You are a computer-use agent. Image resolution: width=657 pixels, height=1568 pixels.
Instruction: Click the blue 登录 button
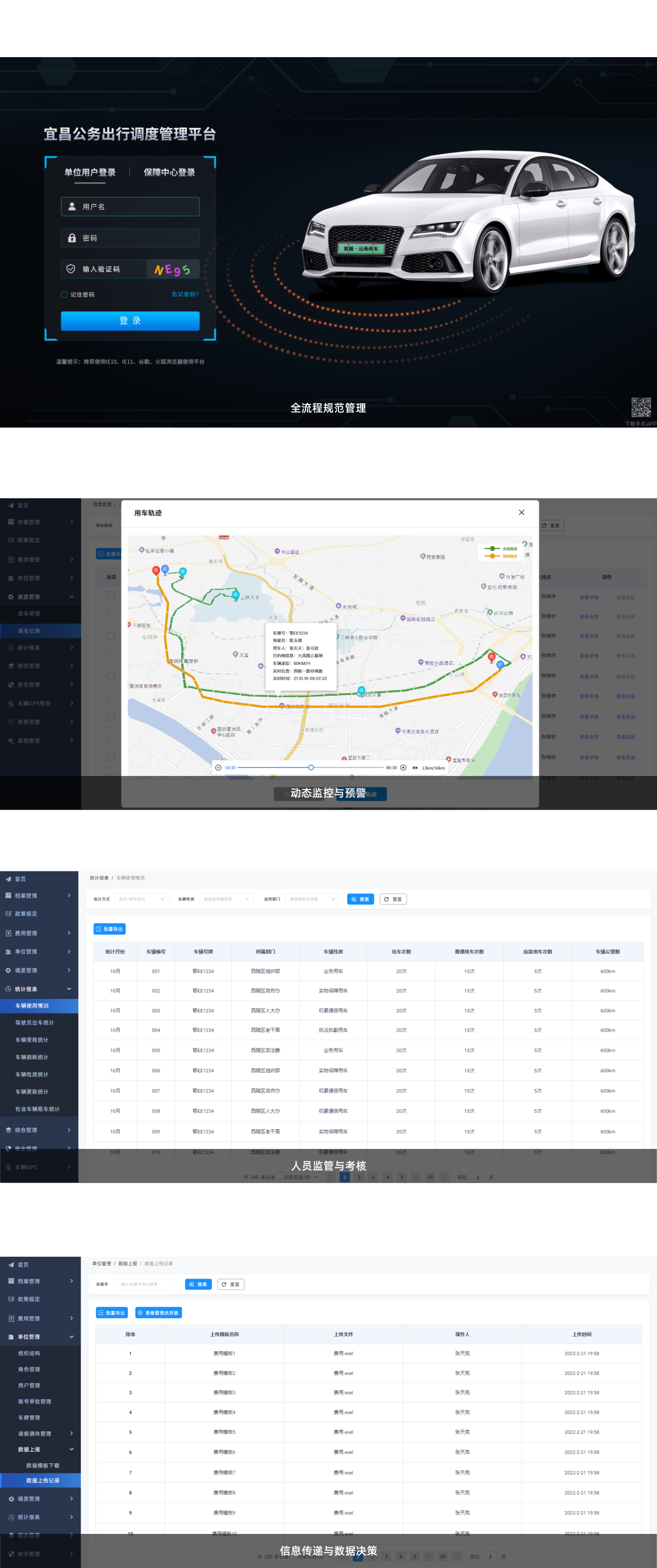[130, 321]
